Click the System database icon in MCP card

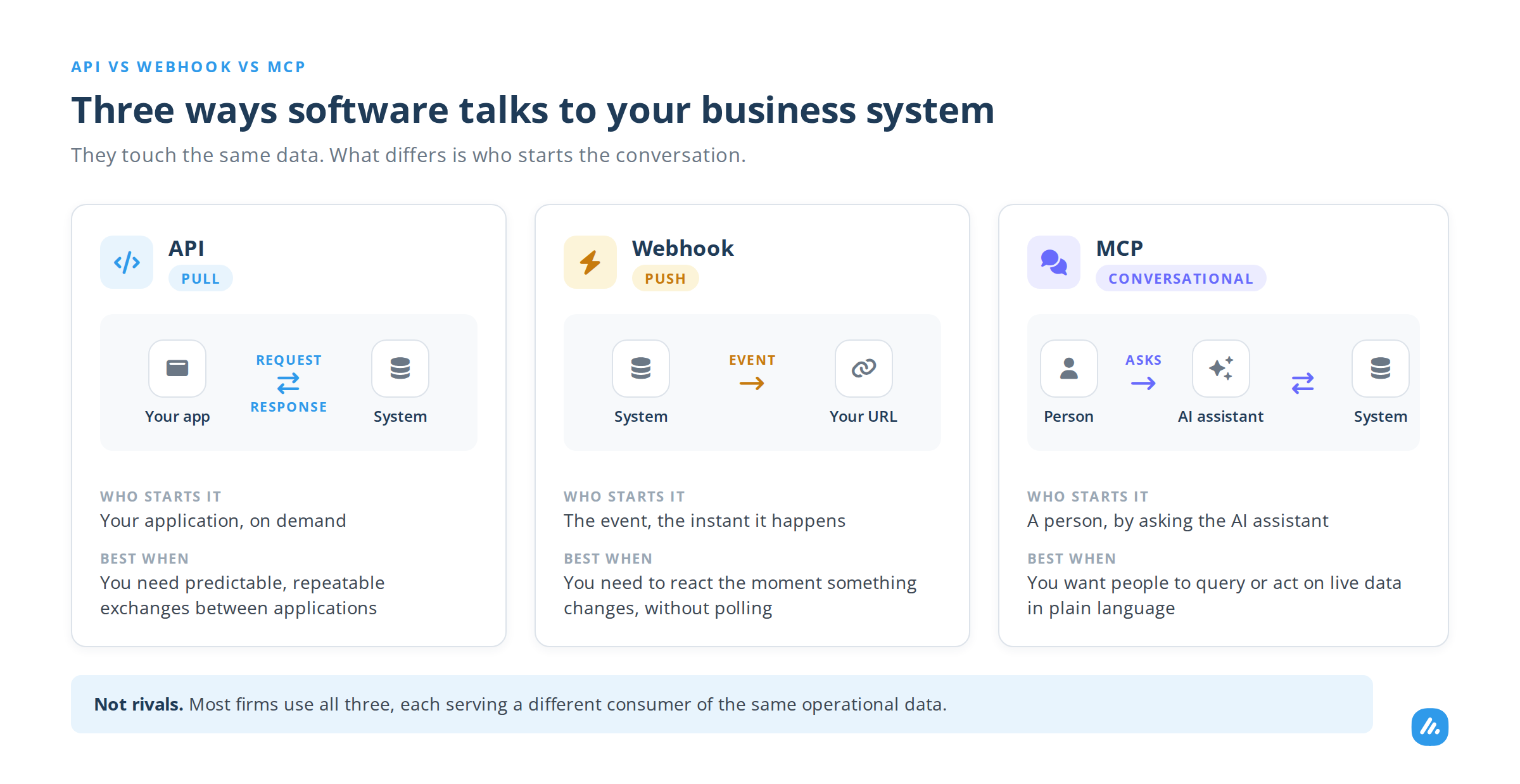click(x=1381, y=369)
